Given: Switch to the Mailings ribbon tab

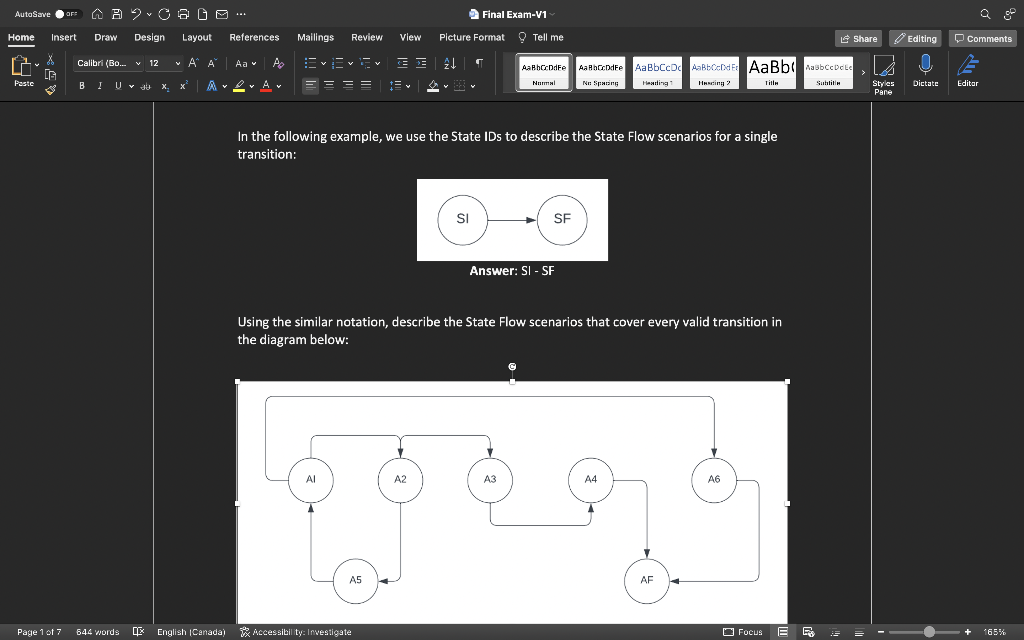Looking at the screenshot, I should [315, 36].
